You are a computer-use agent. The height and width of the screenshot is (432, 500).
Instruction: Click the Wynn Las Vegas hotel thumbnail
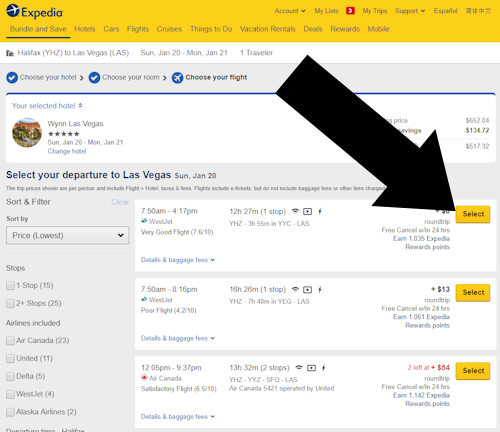27,133
